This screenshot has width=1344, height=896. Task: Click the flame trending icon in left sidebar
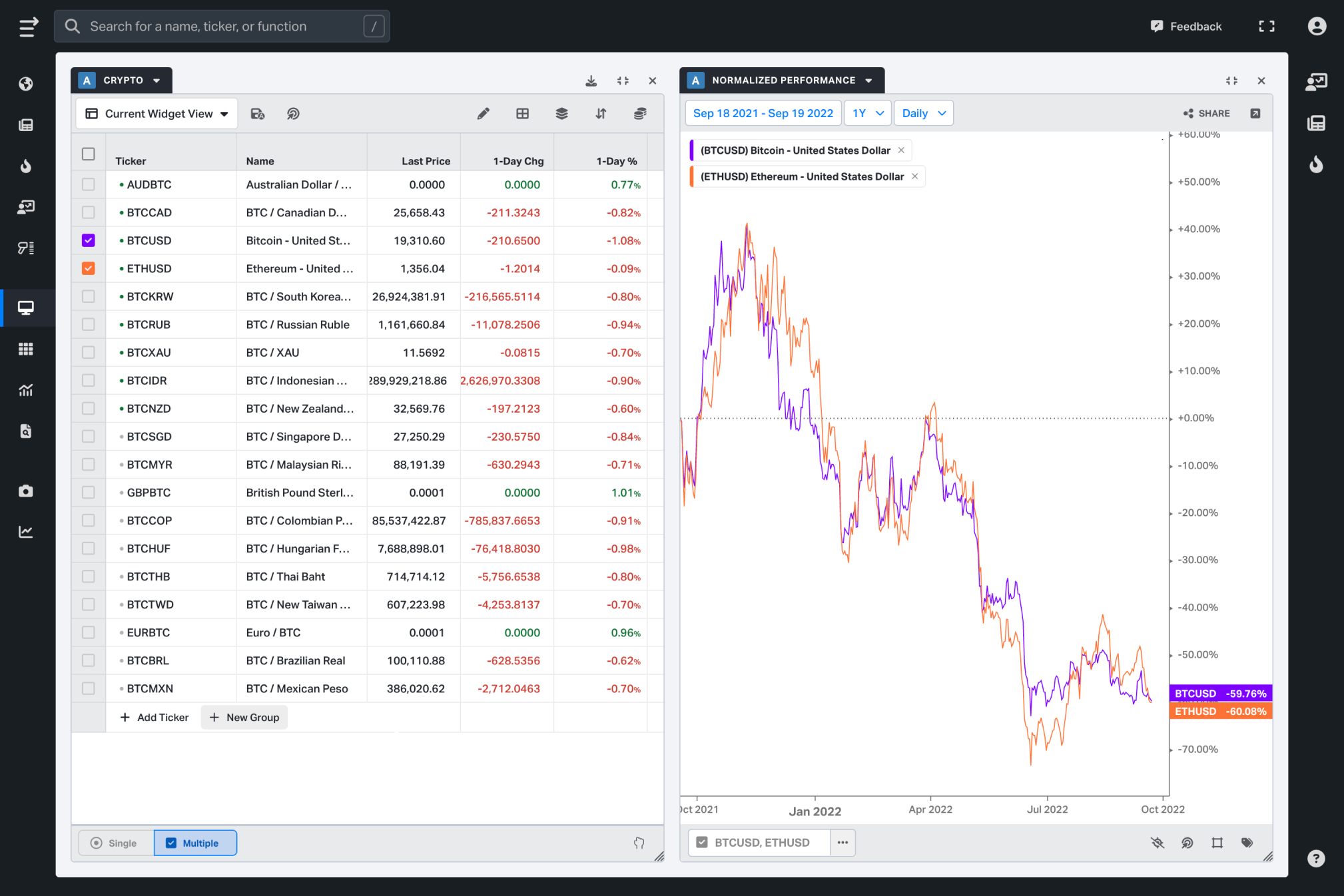pyautogui.click(x=26, y=166)
